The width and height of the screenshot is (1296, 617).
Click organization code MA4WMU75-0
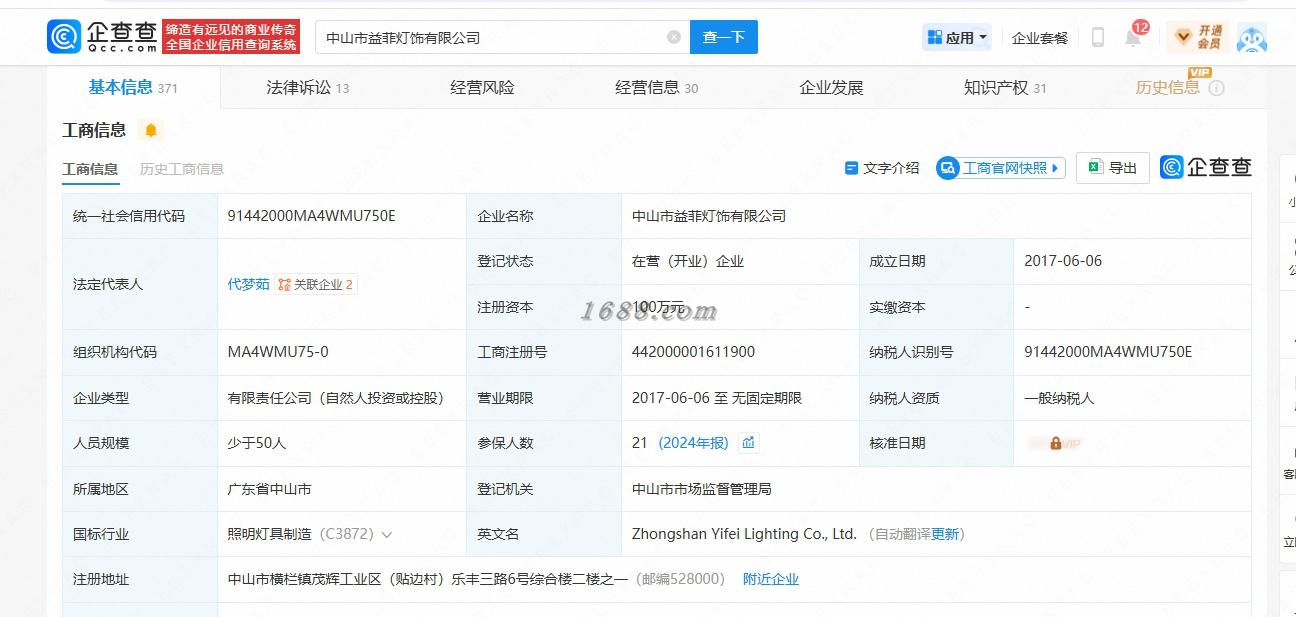click(278, 352)
